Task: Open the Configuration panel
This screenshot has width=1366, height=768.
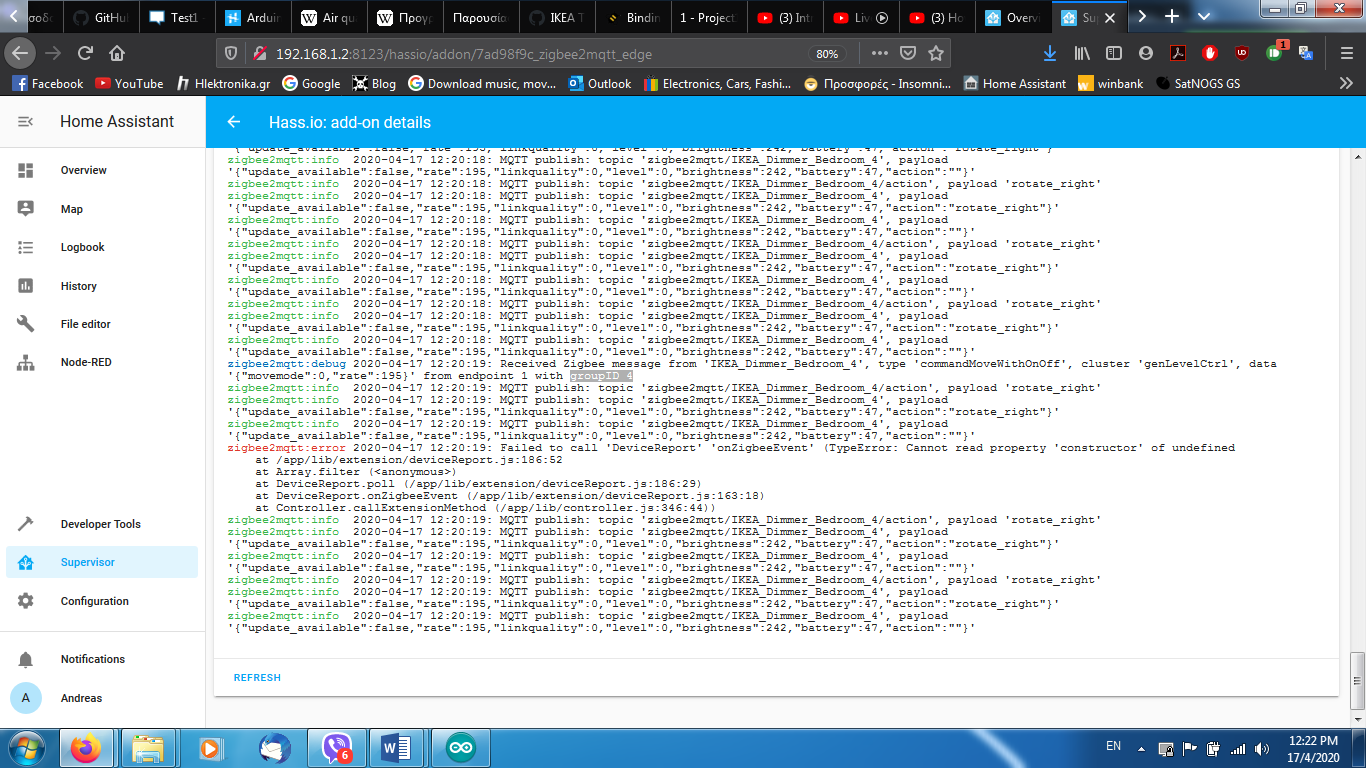Action: click(x=96, y=601)
